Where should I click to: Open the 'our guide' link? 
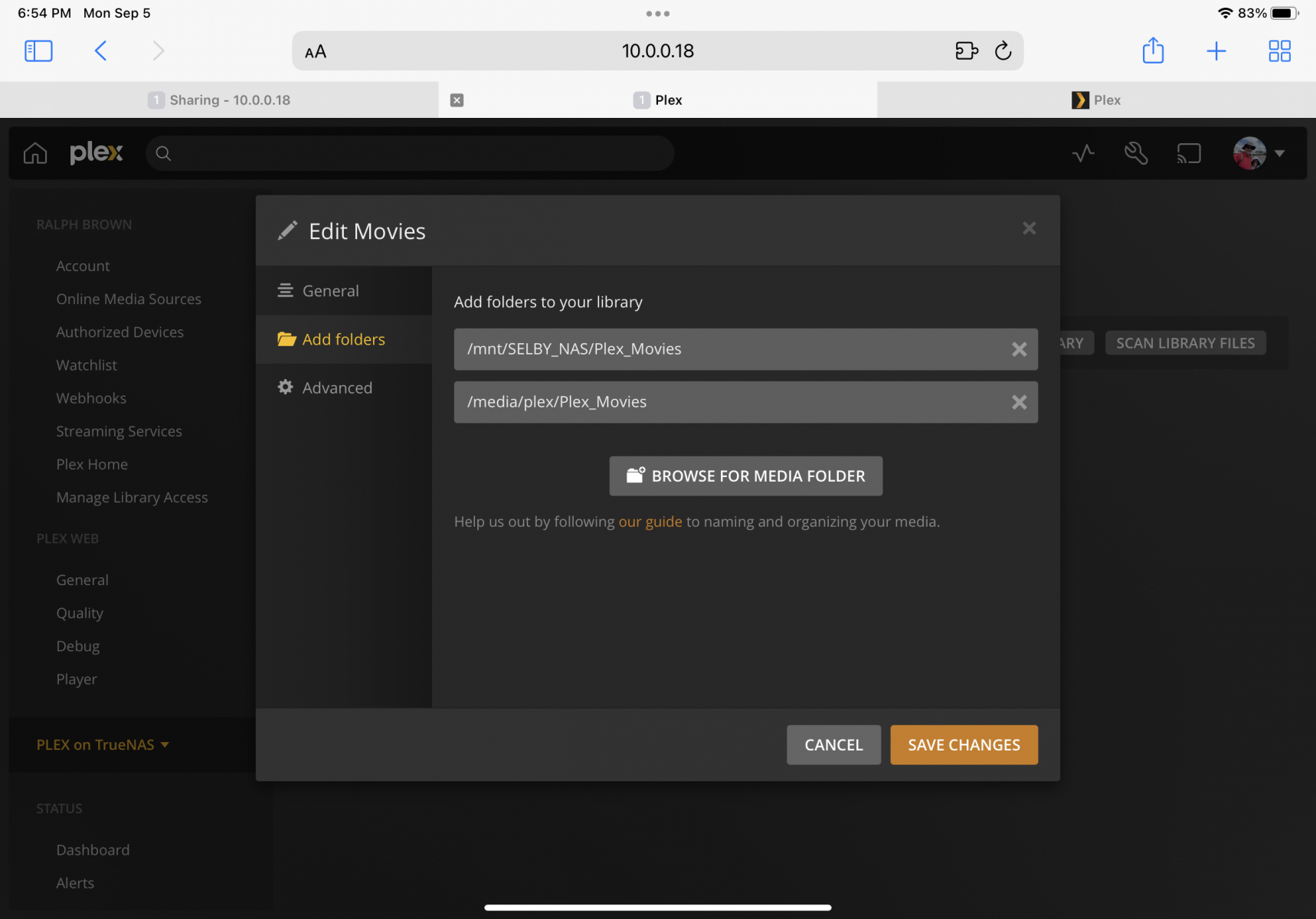650,522
